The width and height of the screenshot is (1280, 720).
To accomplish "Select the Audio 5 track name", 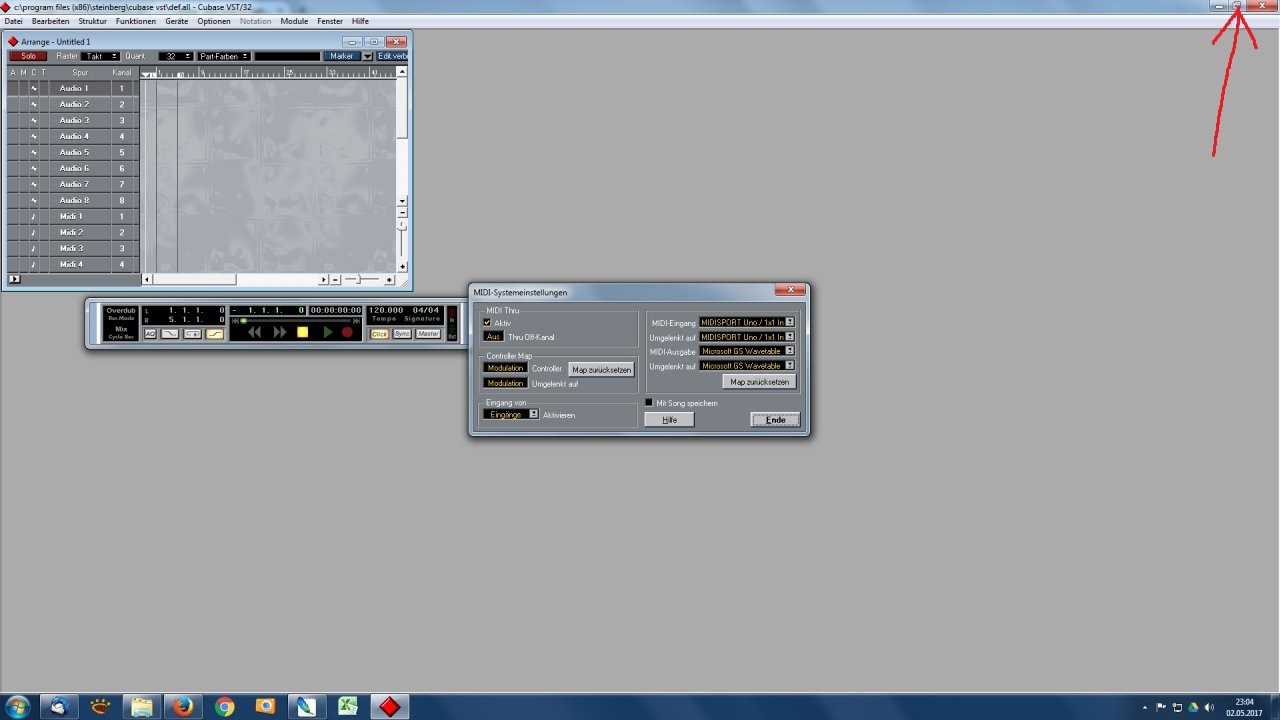I will [x=74, y=152].
